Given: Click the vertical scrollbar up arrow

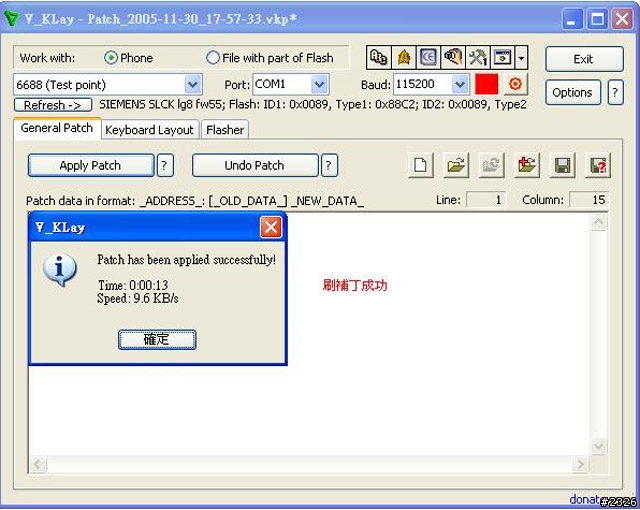Looking at the screenshot, I should [598, 222].
